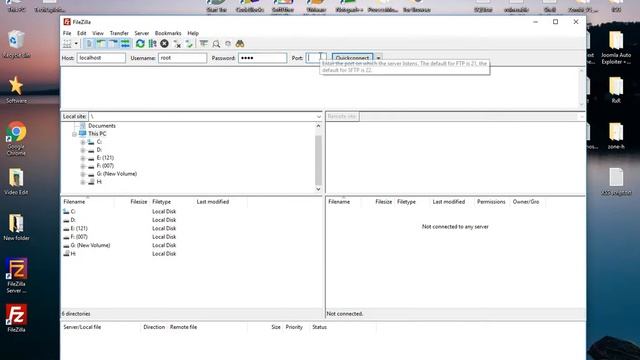640x360 pixels.
Task: Click local tree vertical scrollbar
Action: (x=318, y=160)
